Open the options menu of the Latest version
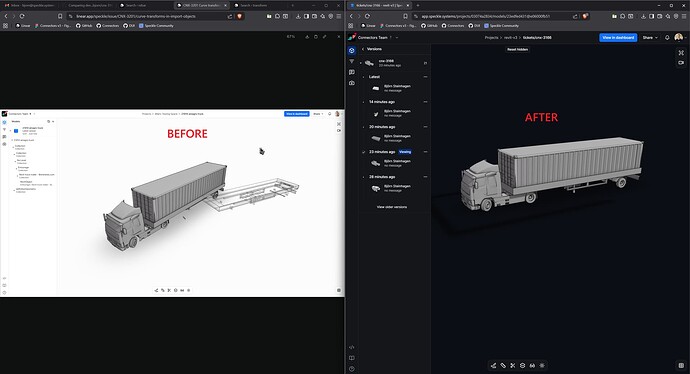The width and height of the screenshot is (690, 374). [425, 77]
